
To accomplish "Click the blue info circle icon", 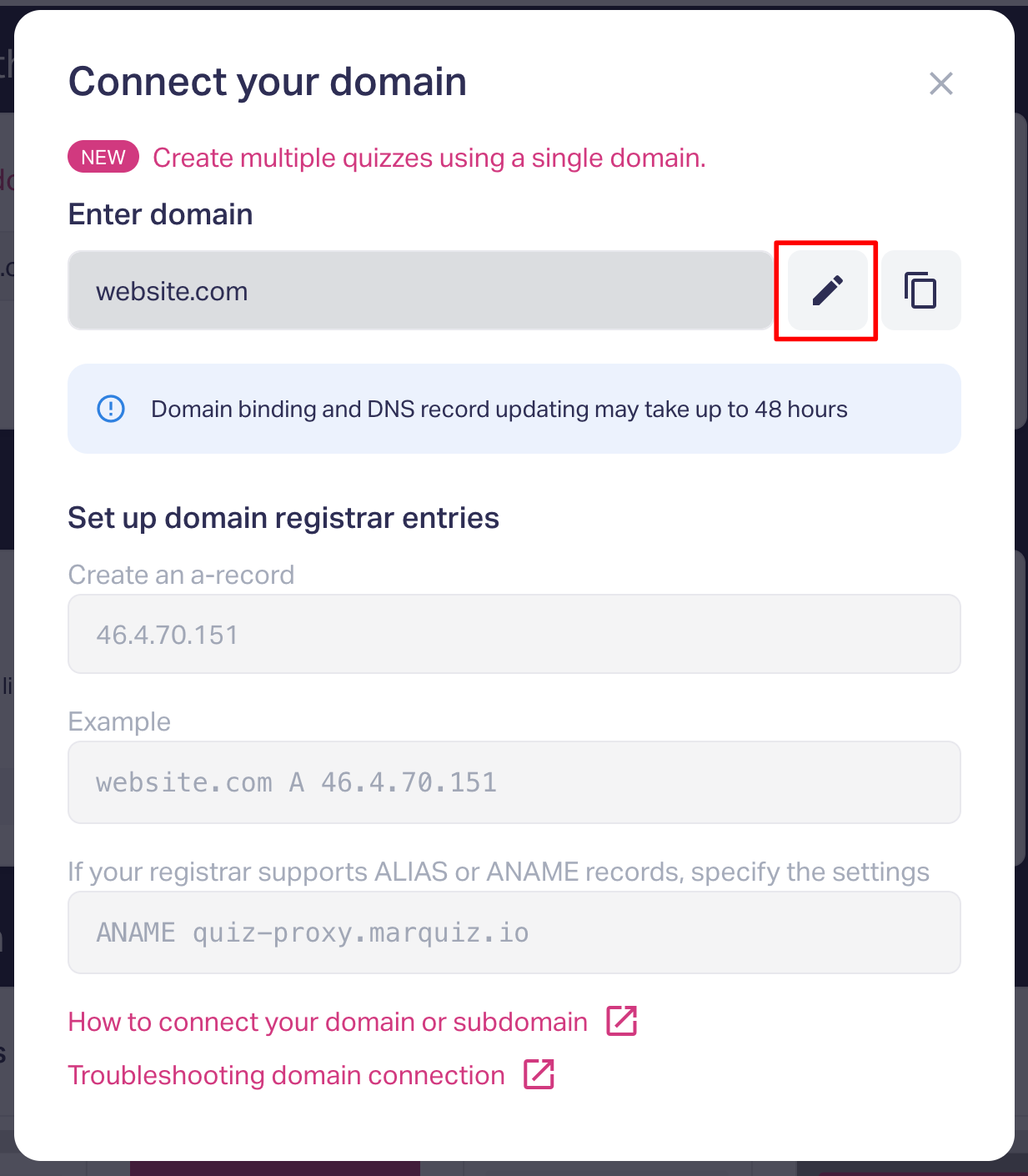I will (111, 409).
